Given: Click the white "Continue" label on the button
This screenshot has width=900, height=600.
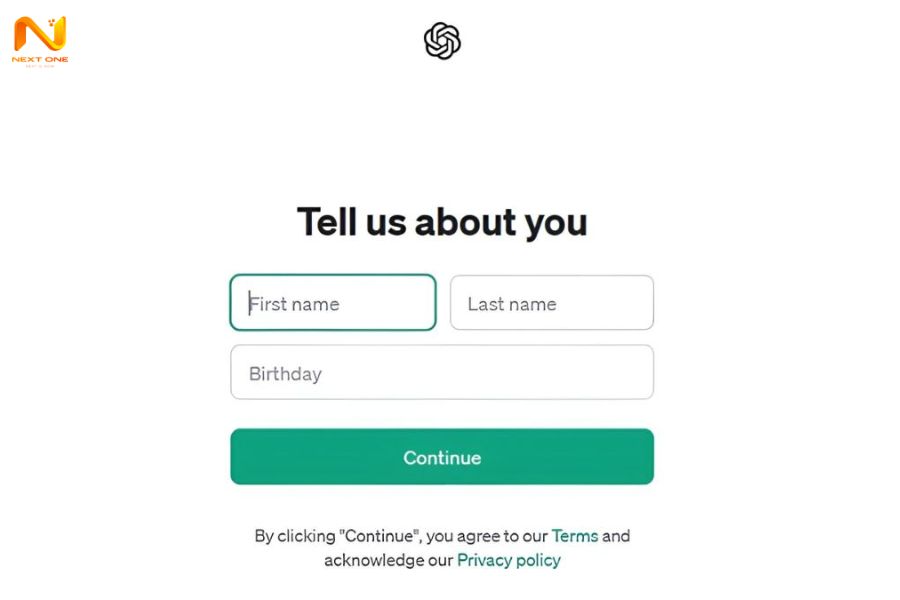Looking at the screenshot, I should point(442,458).
